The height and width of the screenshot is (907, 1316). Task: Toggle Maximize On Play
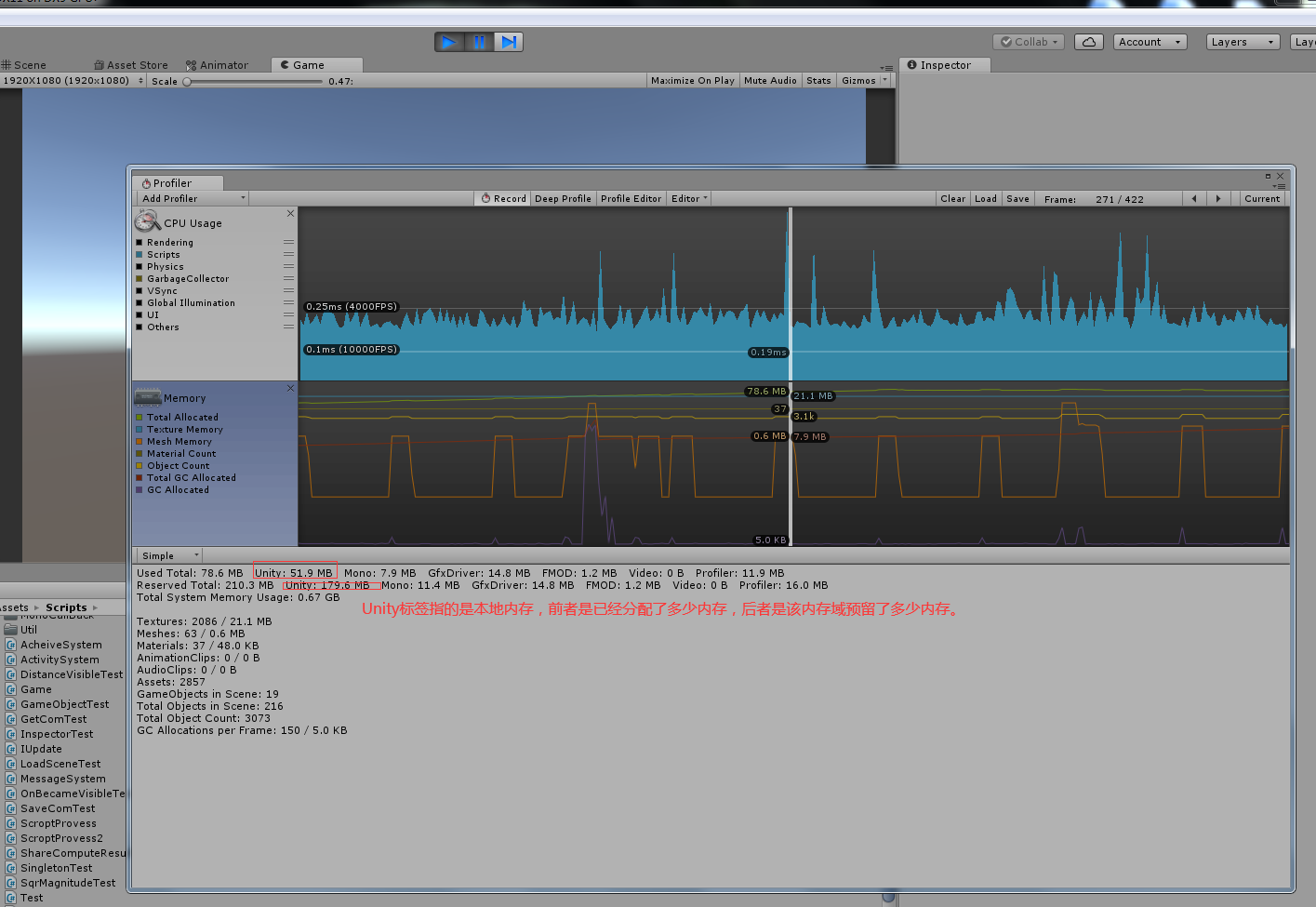pos(693,81)
